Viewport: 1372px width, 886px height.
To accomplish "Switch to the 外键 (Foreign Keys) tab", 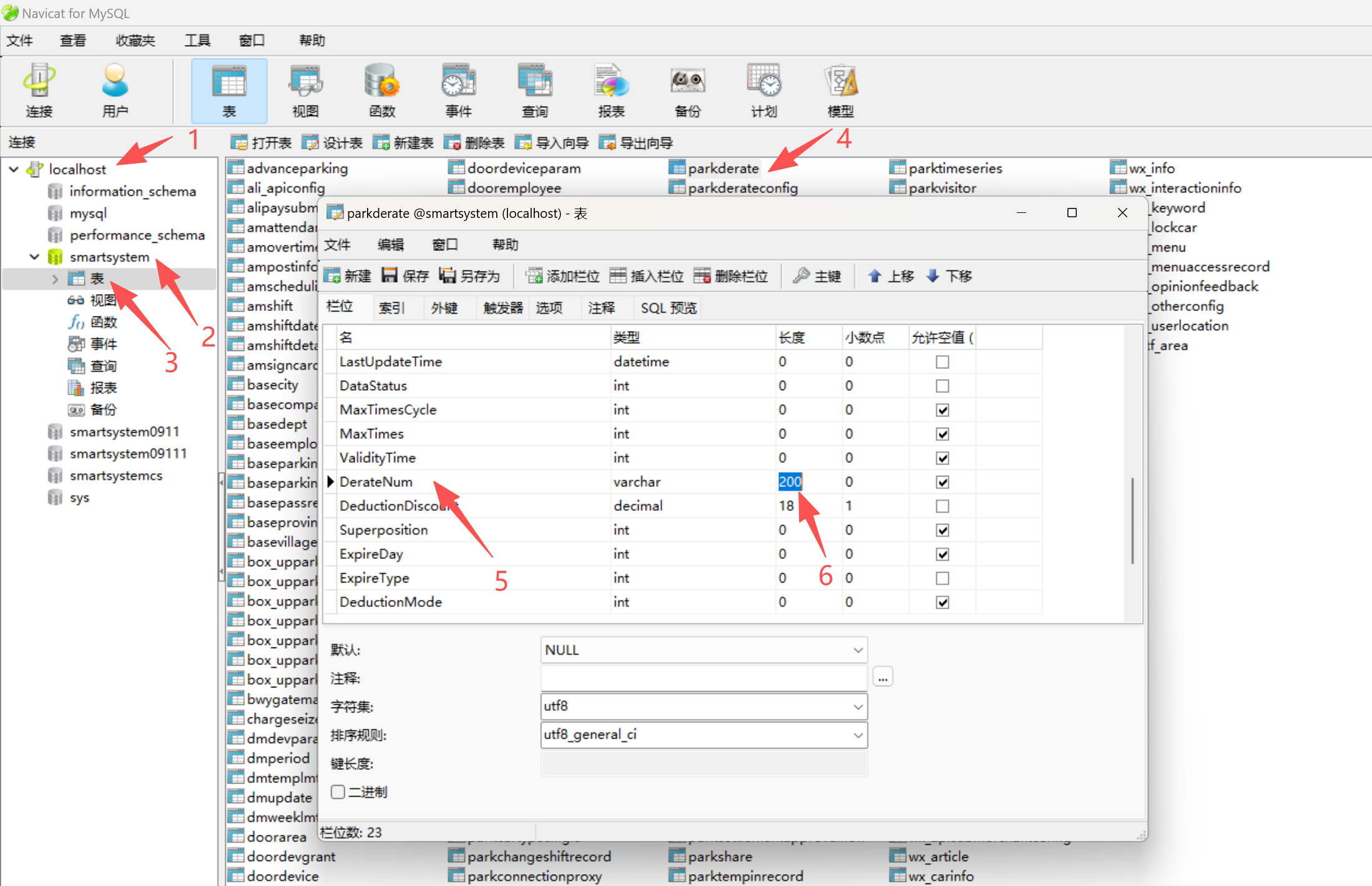I will tap(444, 308).
